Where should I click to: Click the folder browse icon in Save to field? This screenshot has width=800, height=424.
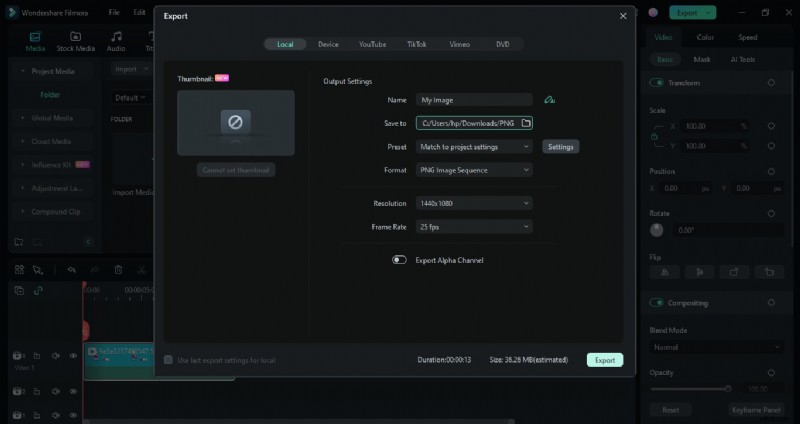526,123
